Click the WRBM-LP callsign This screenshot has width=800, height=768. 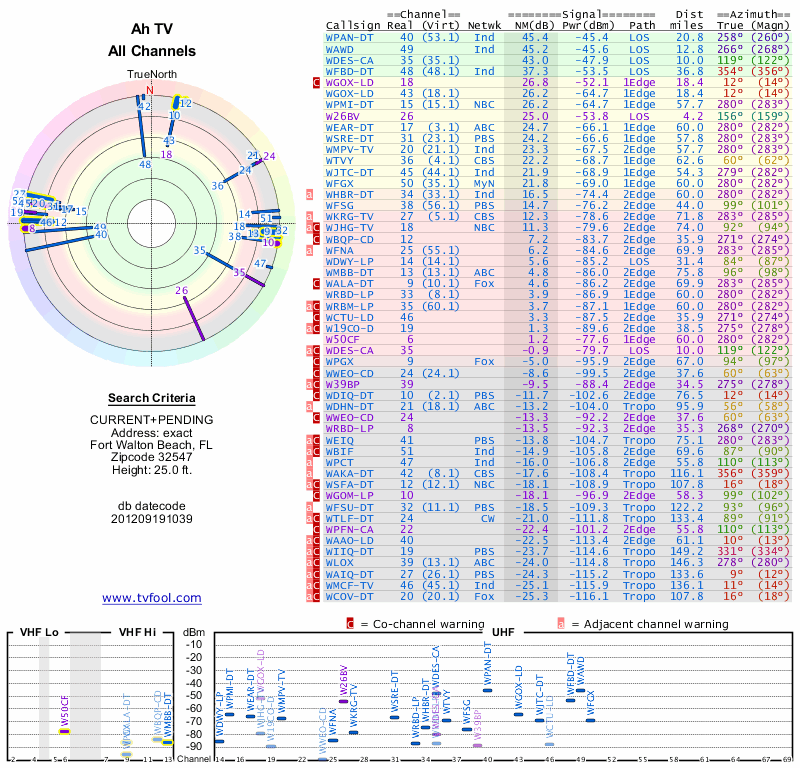click(x=349, y=306)
